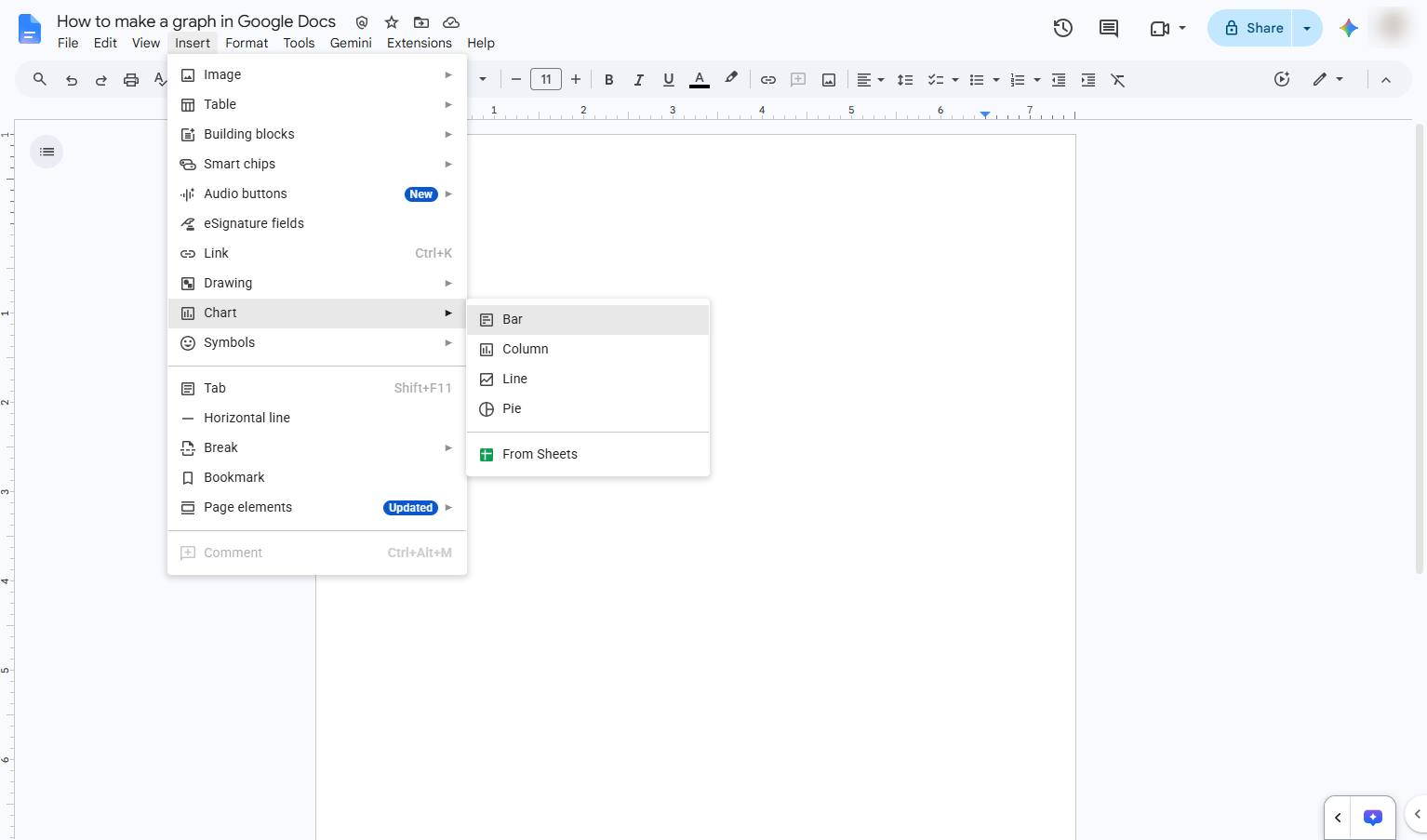
Task: Open the Ask Gemini chat button
Action: click(1373, 818)
